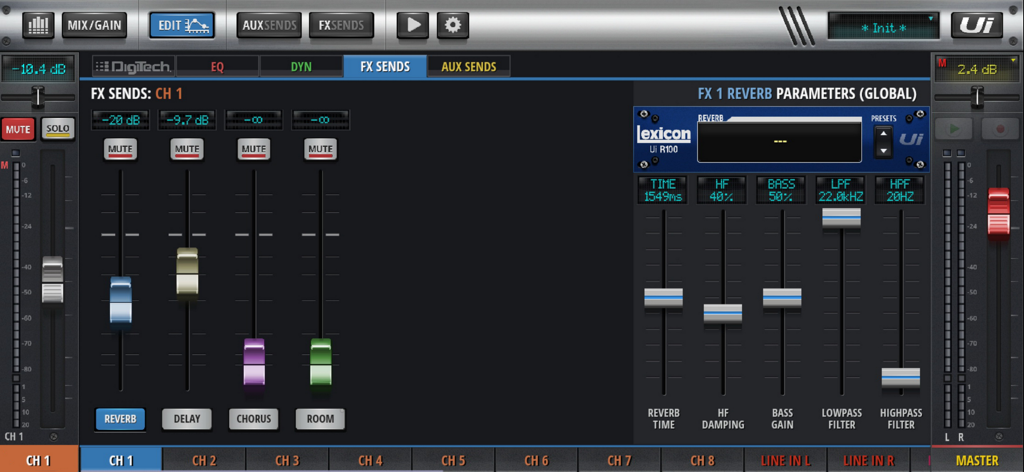Switch to the AUX SENDS tab

coord(468,67)
